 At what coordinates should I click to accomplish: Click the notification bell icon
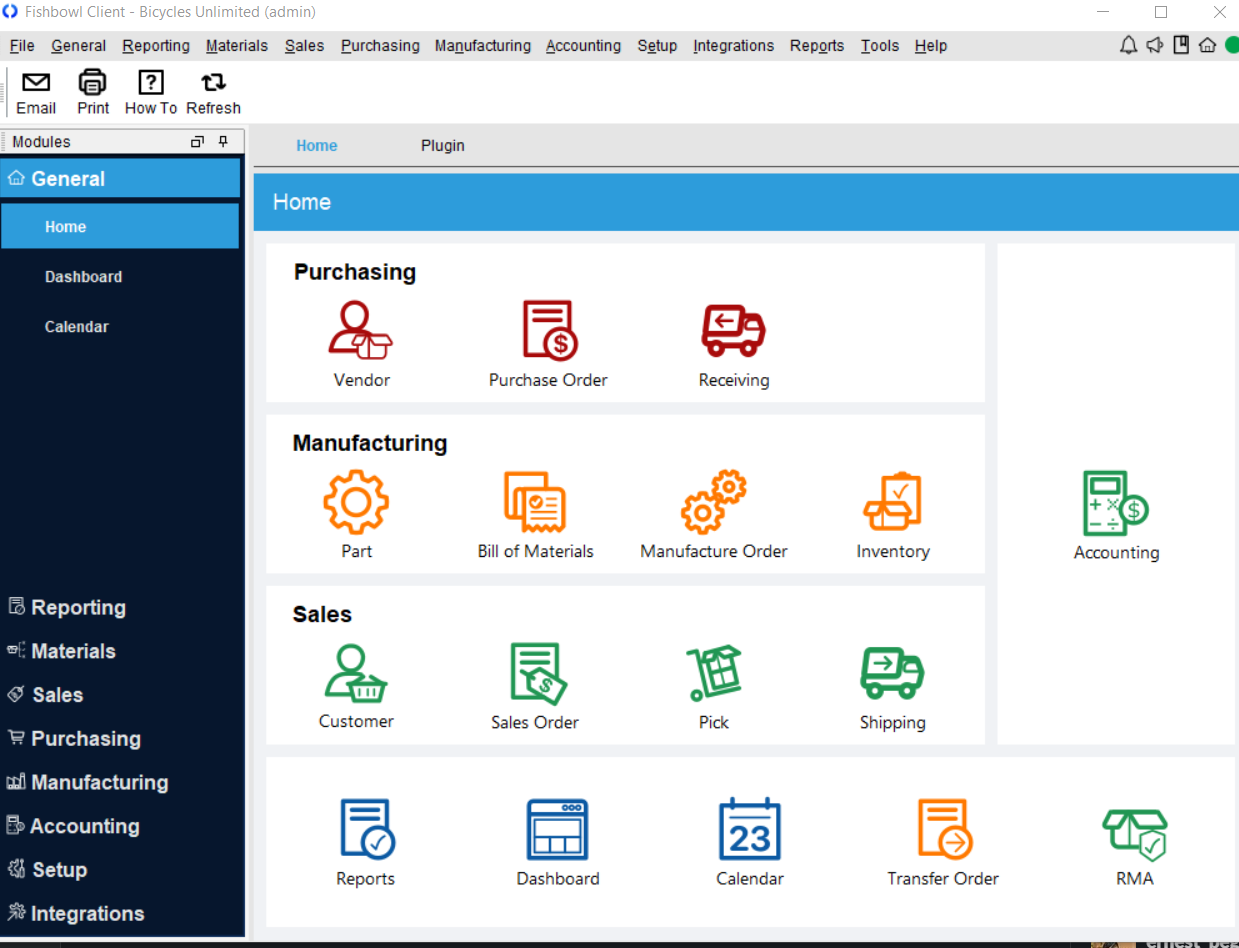(1128, 45)
